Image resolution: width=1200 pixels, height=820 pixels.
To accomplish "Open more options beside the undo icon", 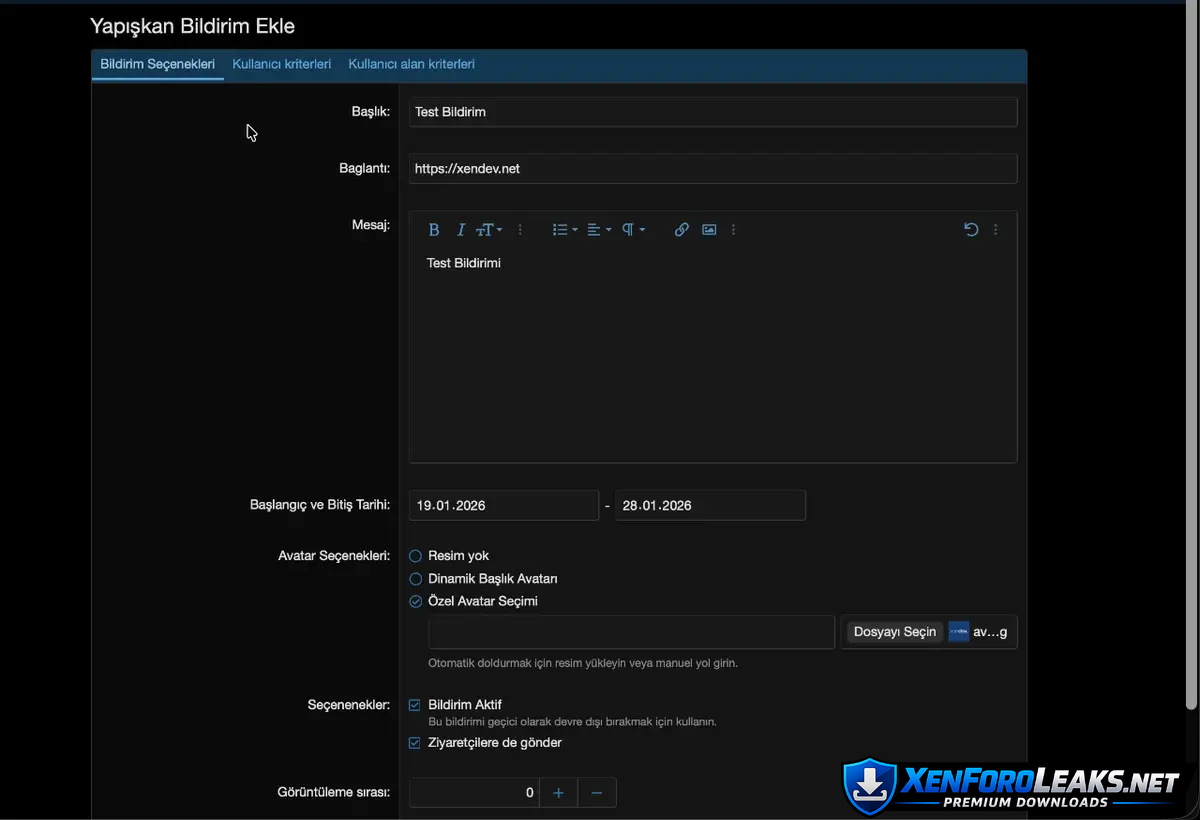I will coord(995,230).
